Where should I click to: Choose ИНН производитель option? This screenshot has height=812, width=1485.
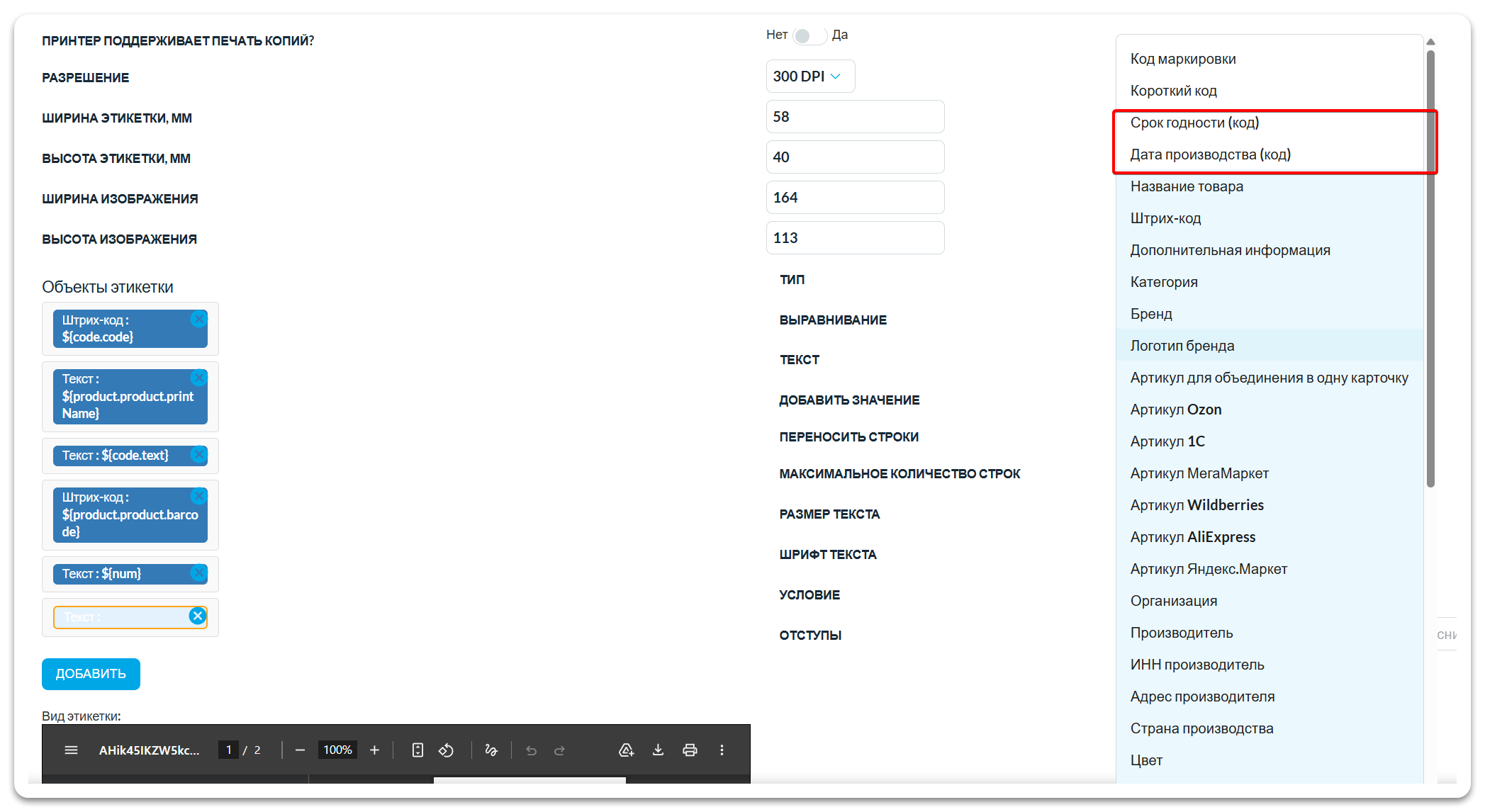tap(1270, 665)
